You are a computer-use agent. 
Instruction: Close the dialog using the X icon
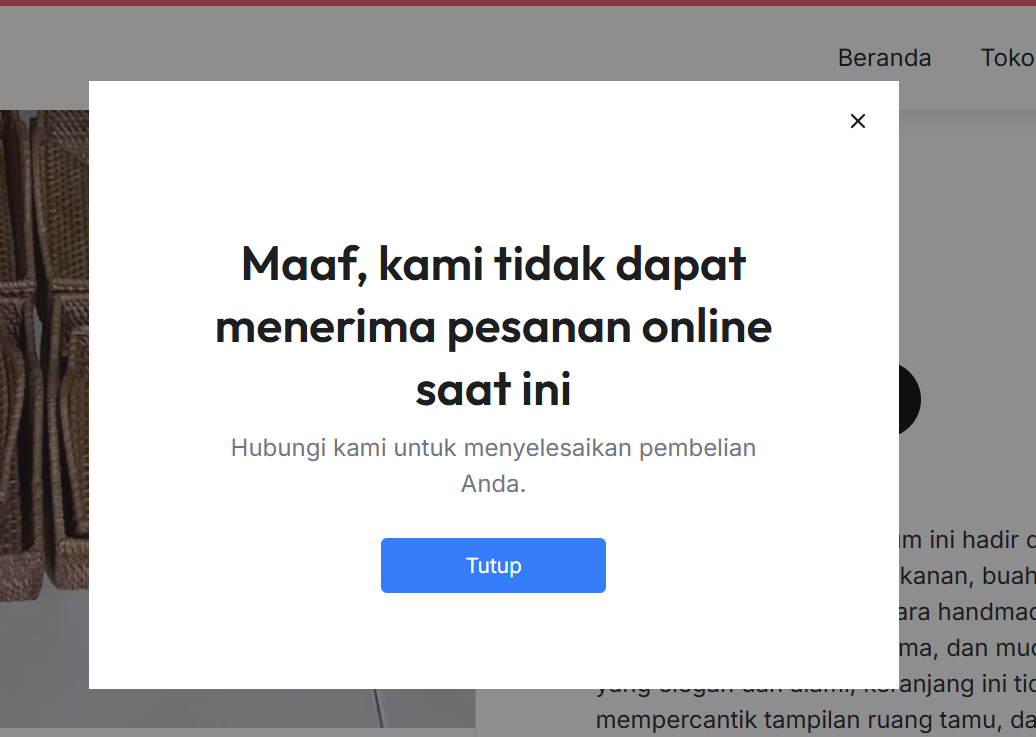tap(858, 121)
